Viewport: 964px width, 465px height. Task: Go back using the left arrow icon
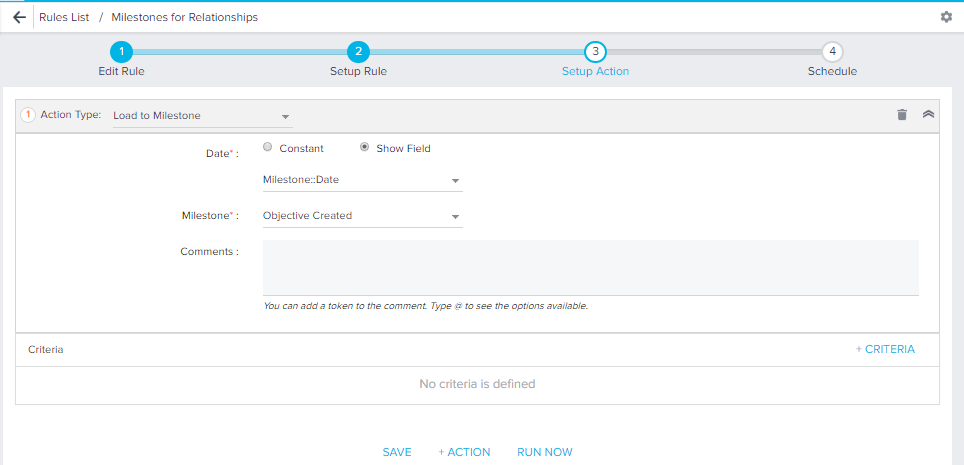coord(20,17)
